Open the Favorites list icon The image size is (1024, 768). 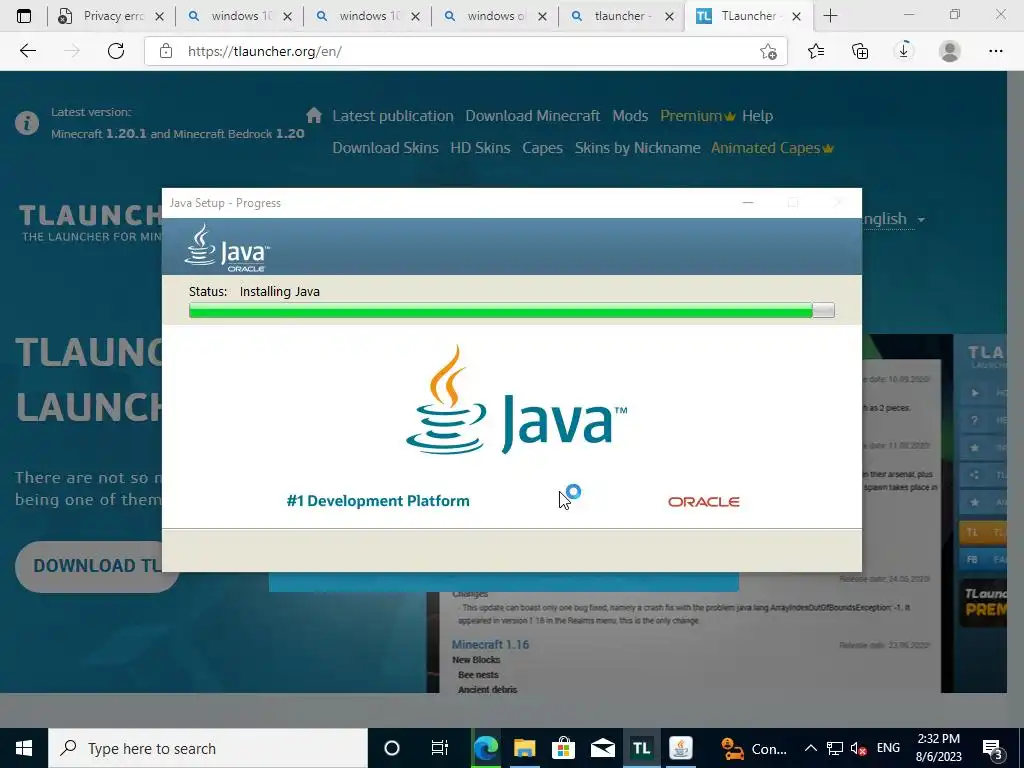pos(816,51)
